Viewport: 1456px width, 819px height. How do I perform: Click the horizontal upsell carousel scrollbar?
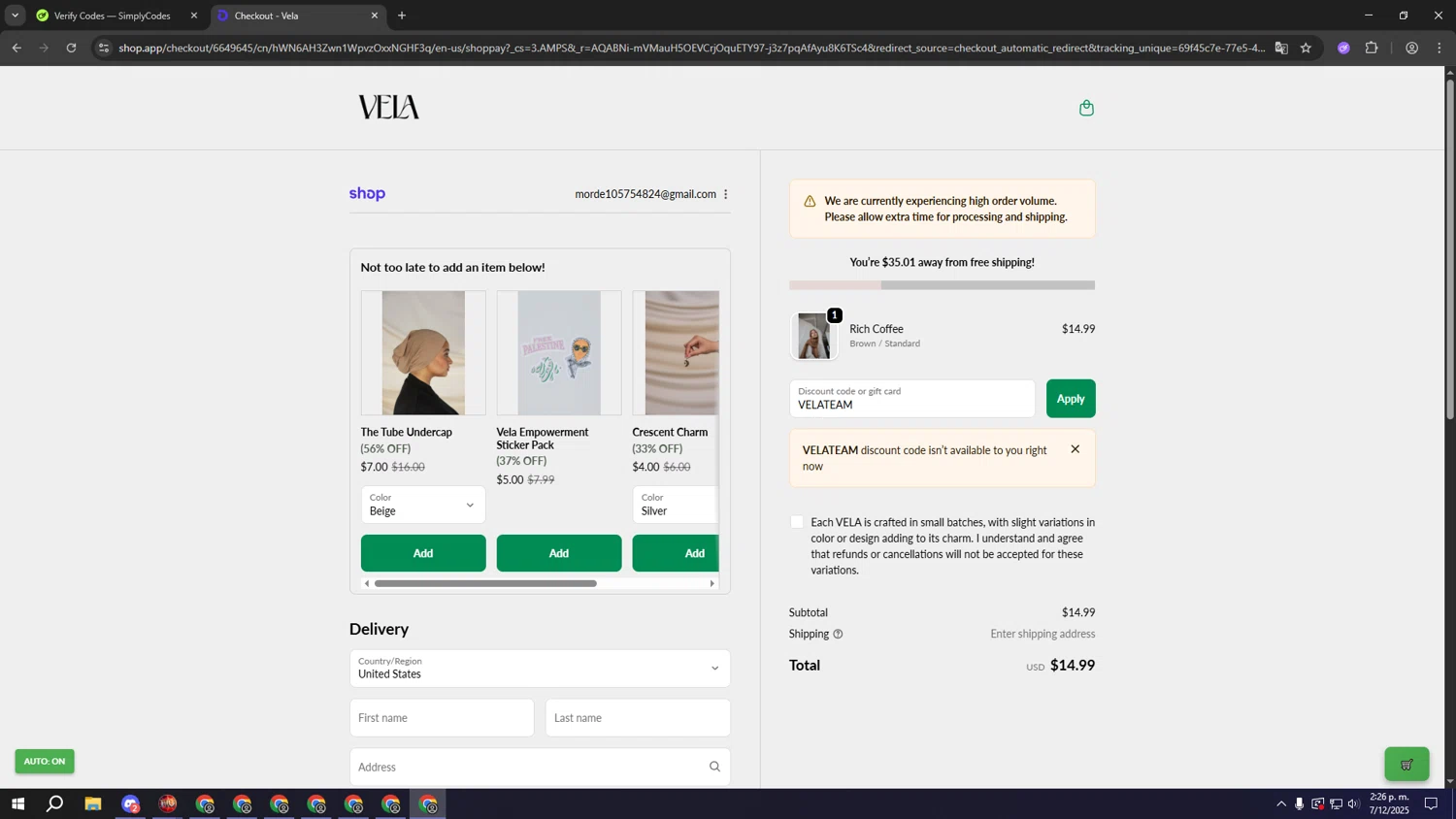coord(485,583)
